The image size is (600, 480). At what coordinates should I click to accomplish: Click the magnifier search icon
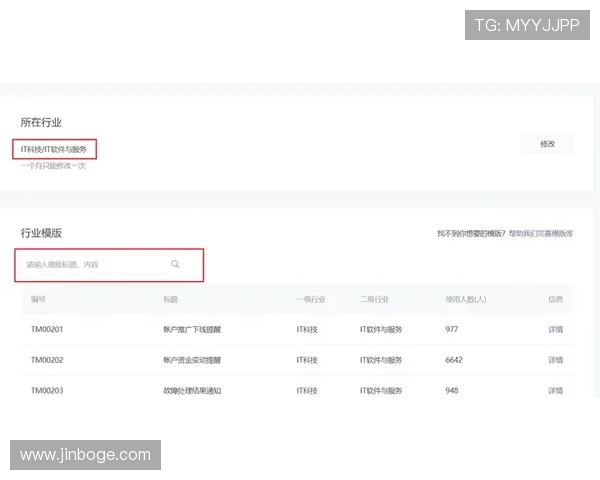click(175, 264)
